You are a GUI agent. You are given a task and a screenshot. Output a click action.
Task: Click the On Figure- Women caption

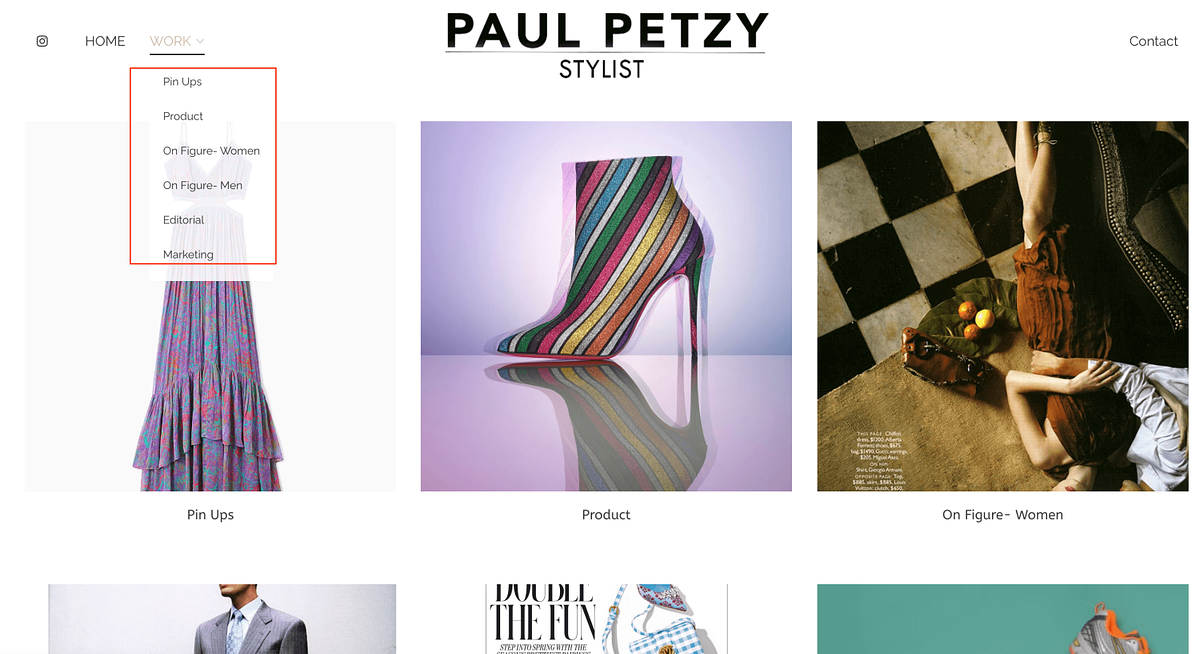[1002, 515]
